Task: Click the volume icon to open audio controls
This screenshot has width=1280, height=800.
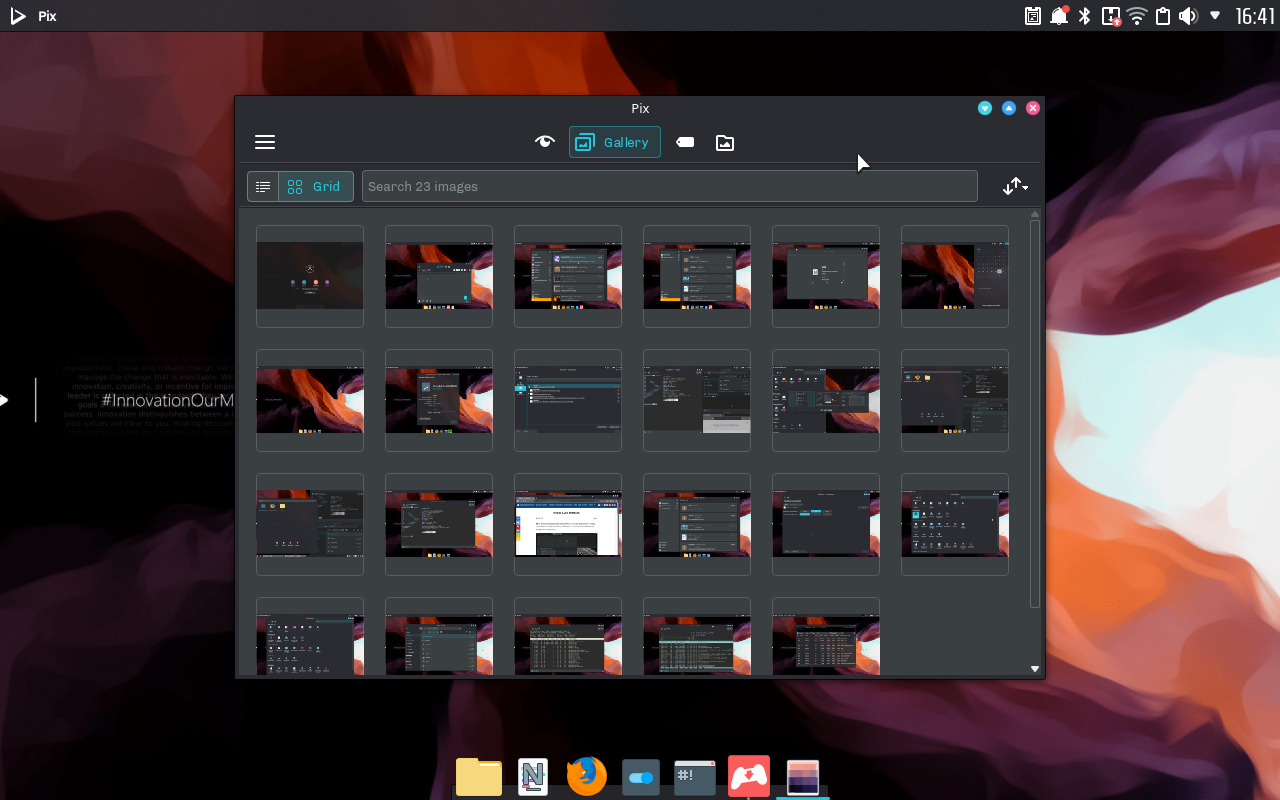Action: click(1188, 16)
